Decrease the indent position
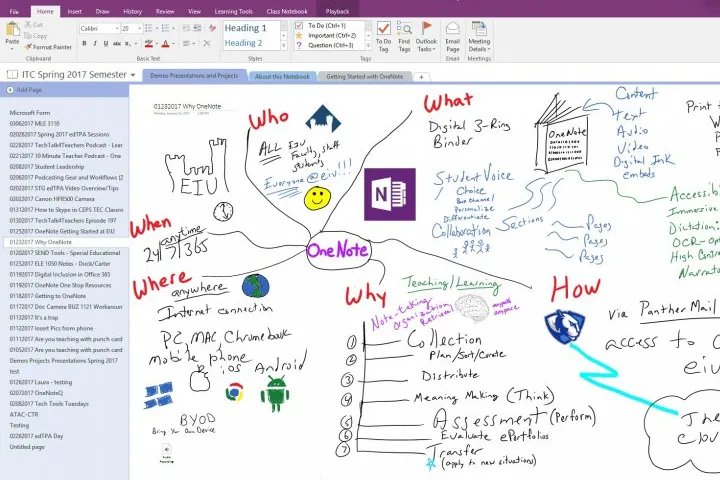This screenshot has height=480, width=720. (186, 28)
